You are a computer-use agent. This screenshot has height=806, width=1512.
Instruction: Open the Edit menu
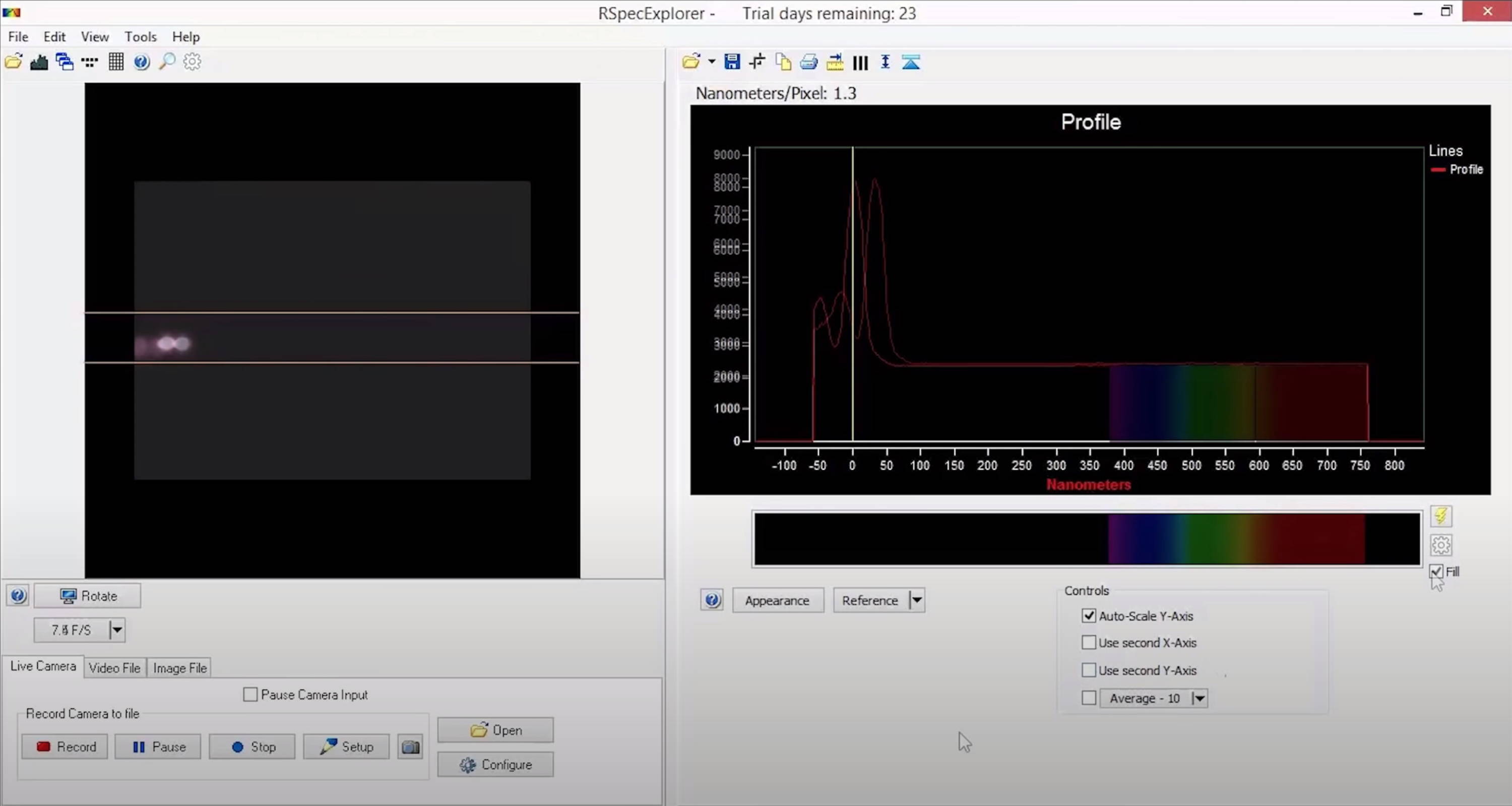(54, 36)
